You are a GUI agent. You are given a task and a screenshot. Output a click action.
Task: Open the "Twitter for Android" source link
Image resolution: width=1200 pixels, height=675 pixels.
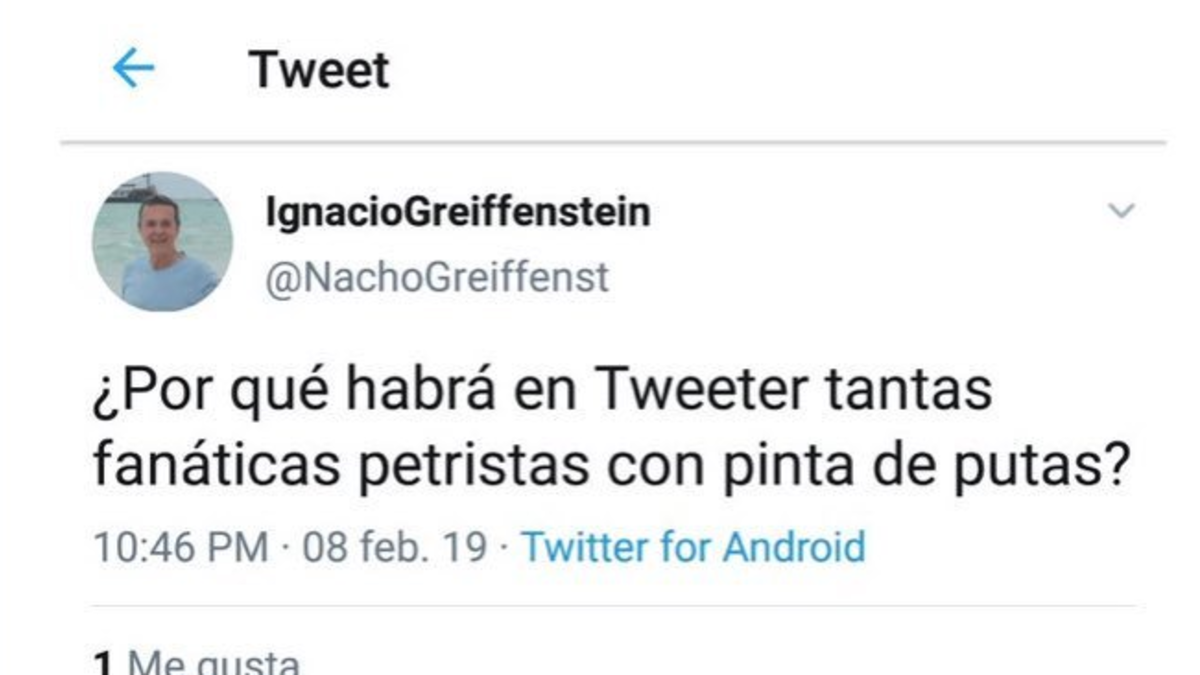[x=693, y=547]
